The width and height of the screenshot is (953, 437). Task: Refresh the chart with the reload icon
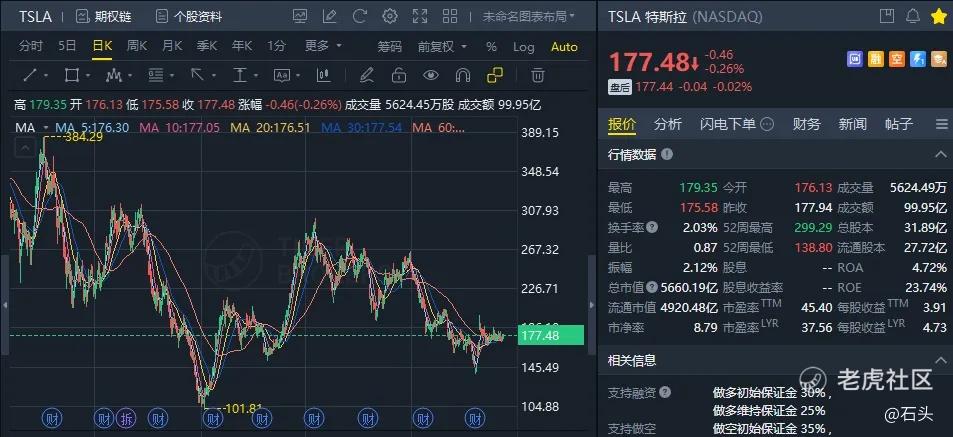(x=360, y=16)
